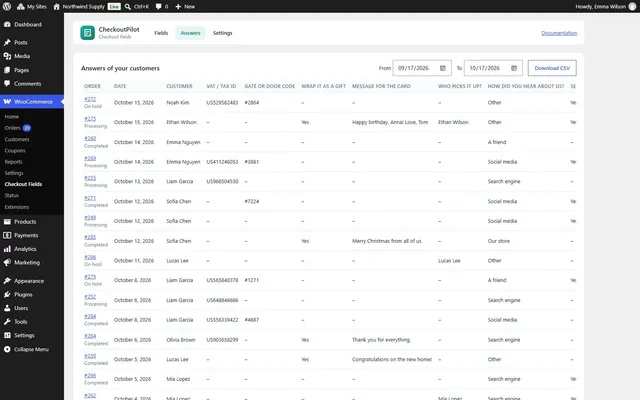Open Sofia Chen's order with gate code #7224
Image resolution: width=640 pixels, height=400 pixels.
[90, 198]
